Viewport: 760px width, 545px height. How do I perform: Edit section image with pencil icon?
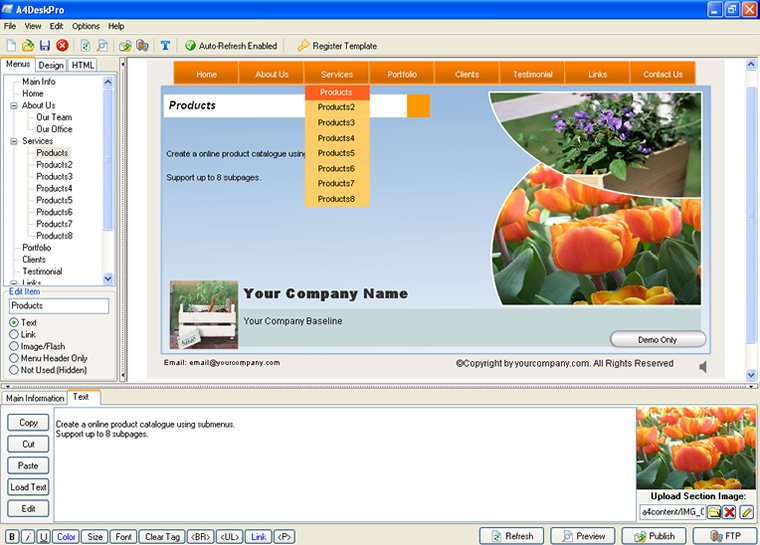coord(746,512)
